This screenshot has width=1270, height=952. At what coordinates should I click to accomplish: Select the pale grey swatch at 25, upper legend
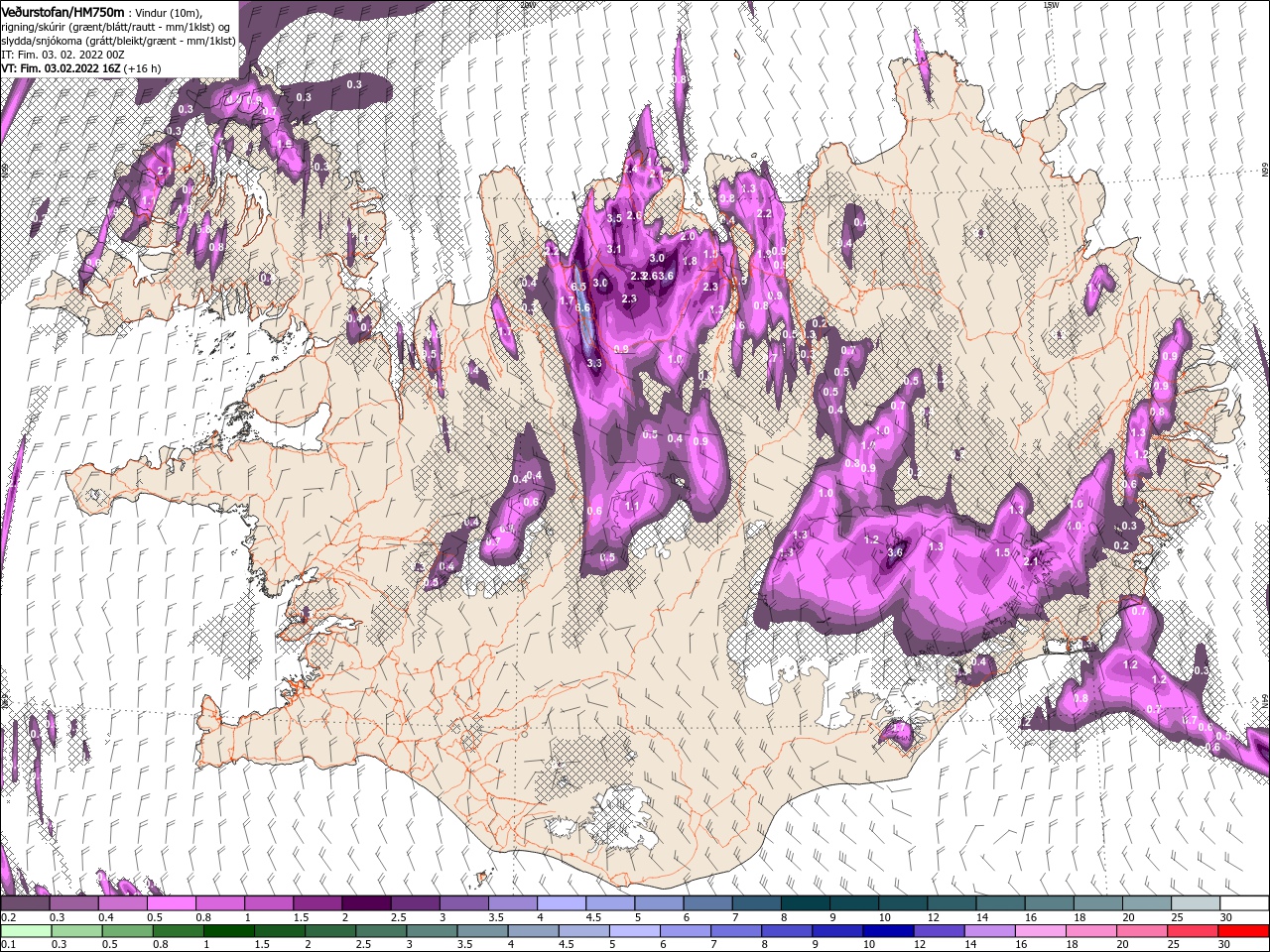(x=1194, y=903)
